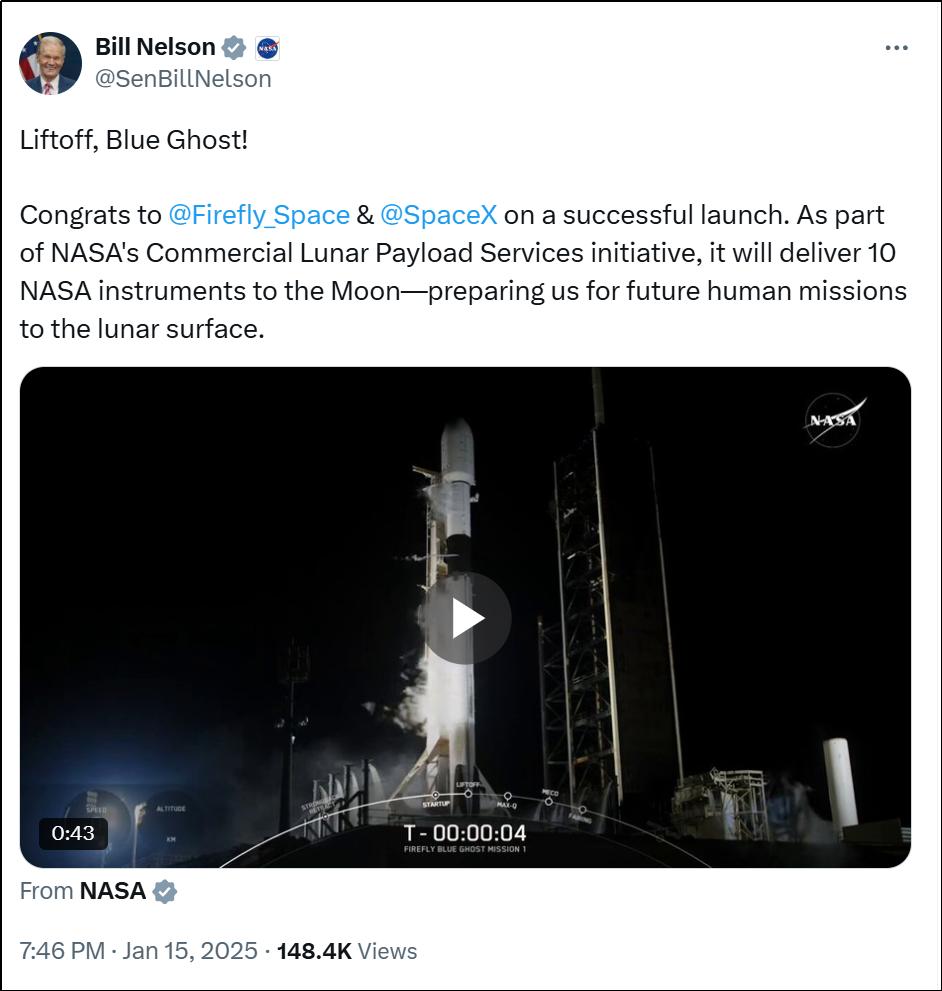Click the LIFTOFF marker on launch timeline
The image size is (942, 991).
point(468,790)
